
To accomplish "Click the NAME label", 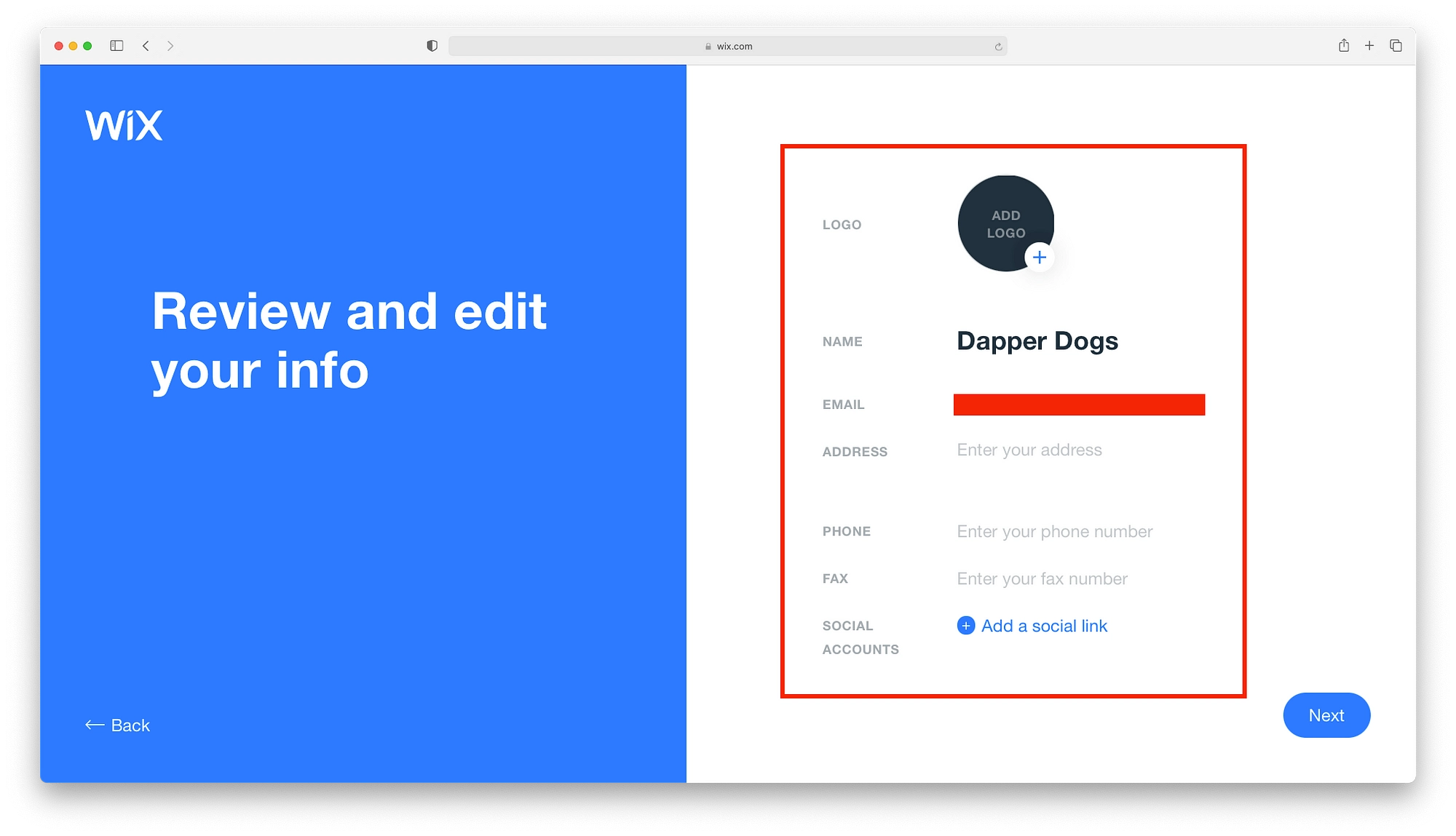I will click(842, 341).
